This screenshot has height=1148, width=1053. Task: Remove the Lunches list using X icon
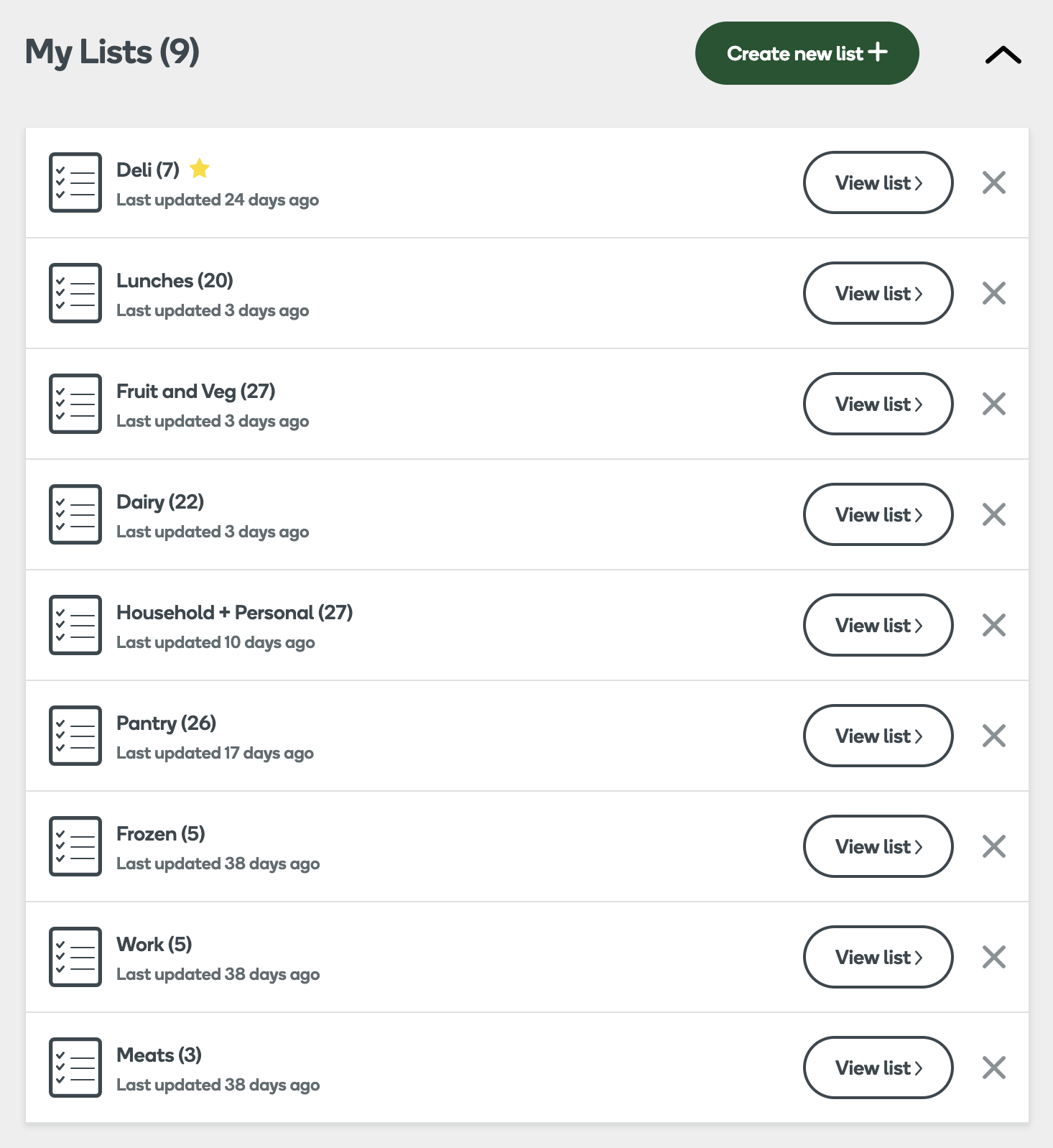(x=993, y=293)
